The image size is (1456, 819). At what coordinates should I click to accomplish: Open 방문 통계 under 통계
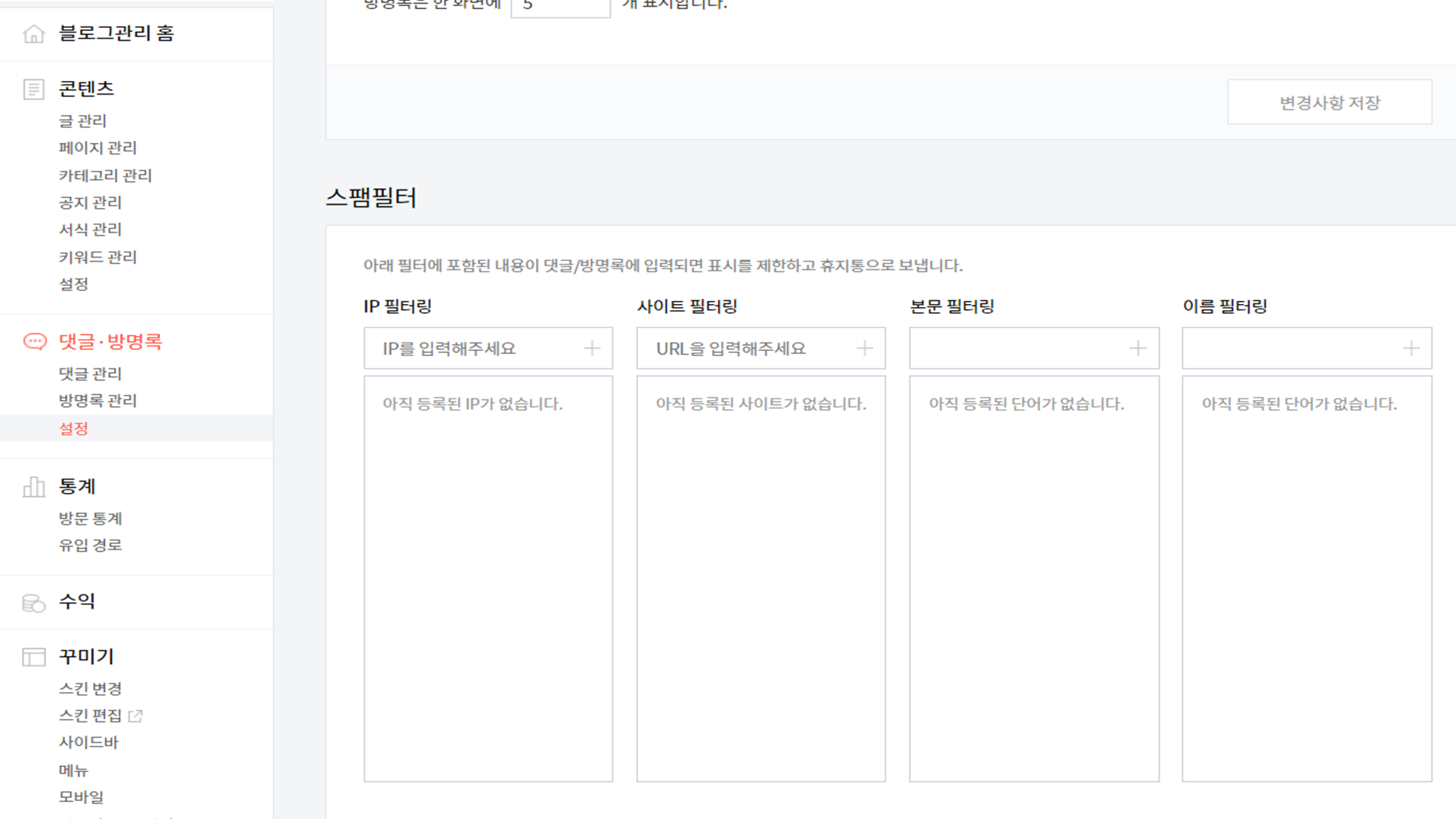pyautogui.click(x=90, y=519)
